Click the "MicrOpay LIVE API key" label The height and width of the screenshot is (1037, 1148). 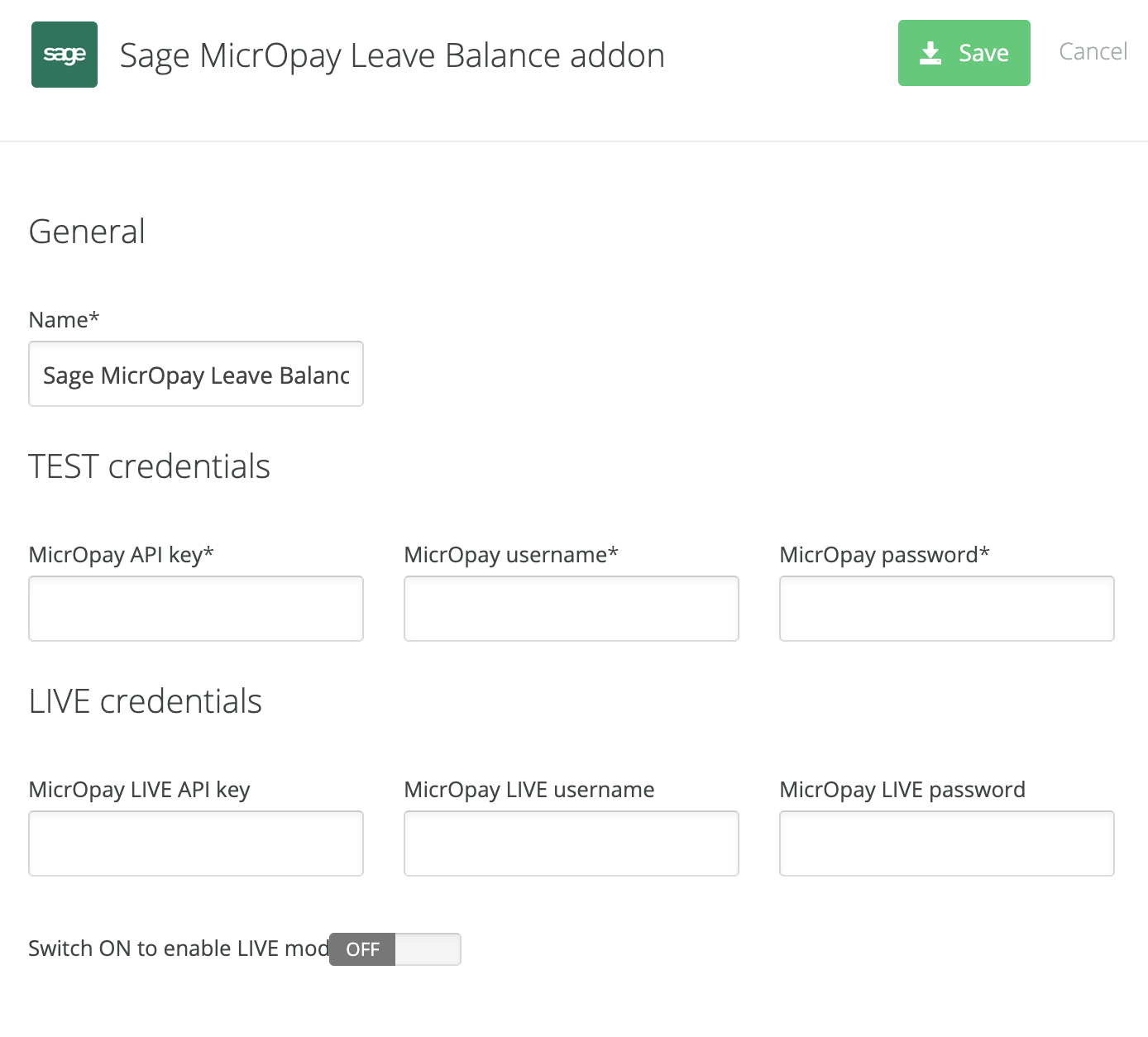[139, 789]
